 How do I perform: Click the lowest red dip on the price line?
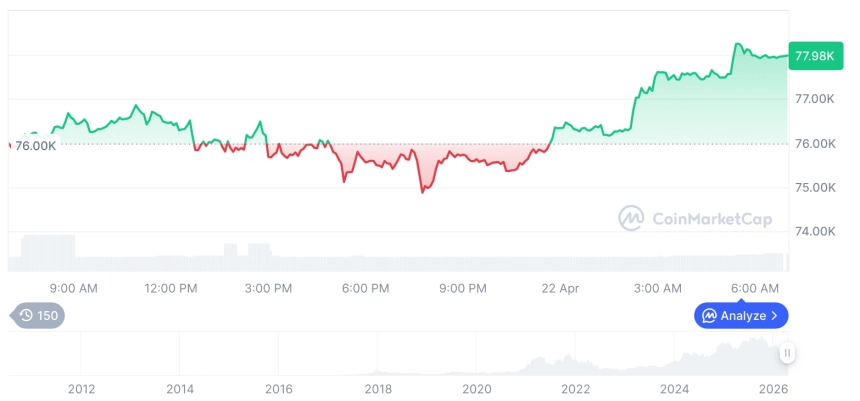click(422, 191)
